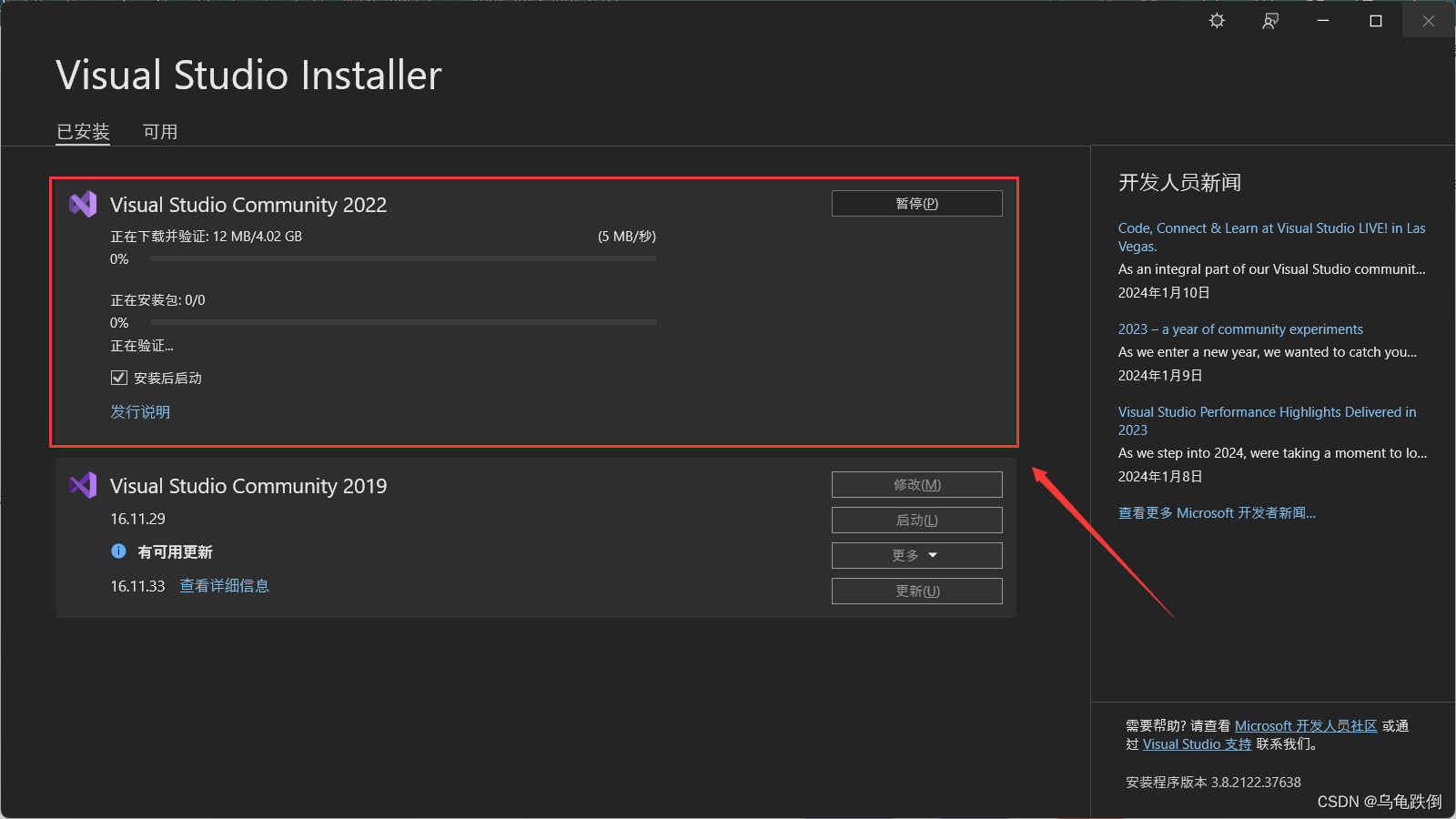Click the Visual Studio 支持 link
Viewport: 1456px width, 819px height.
coord(1196,743)
